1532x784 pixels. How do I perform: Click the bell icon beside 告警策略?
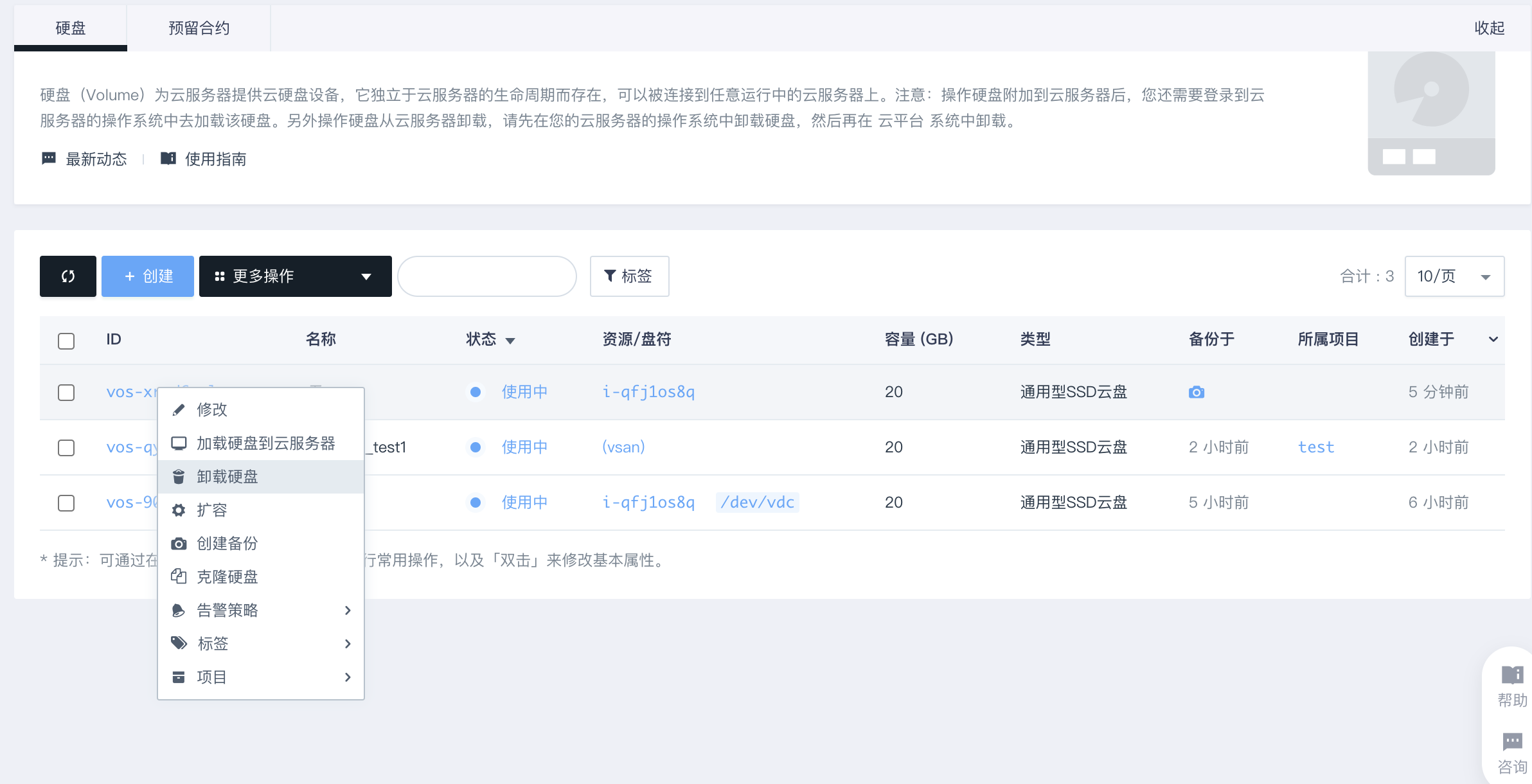click(179, 610)
